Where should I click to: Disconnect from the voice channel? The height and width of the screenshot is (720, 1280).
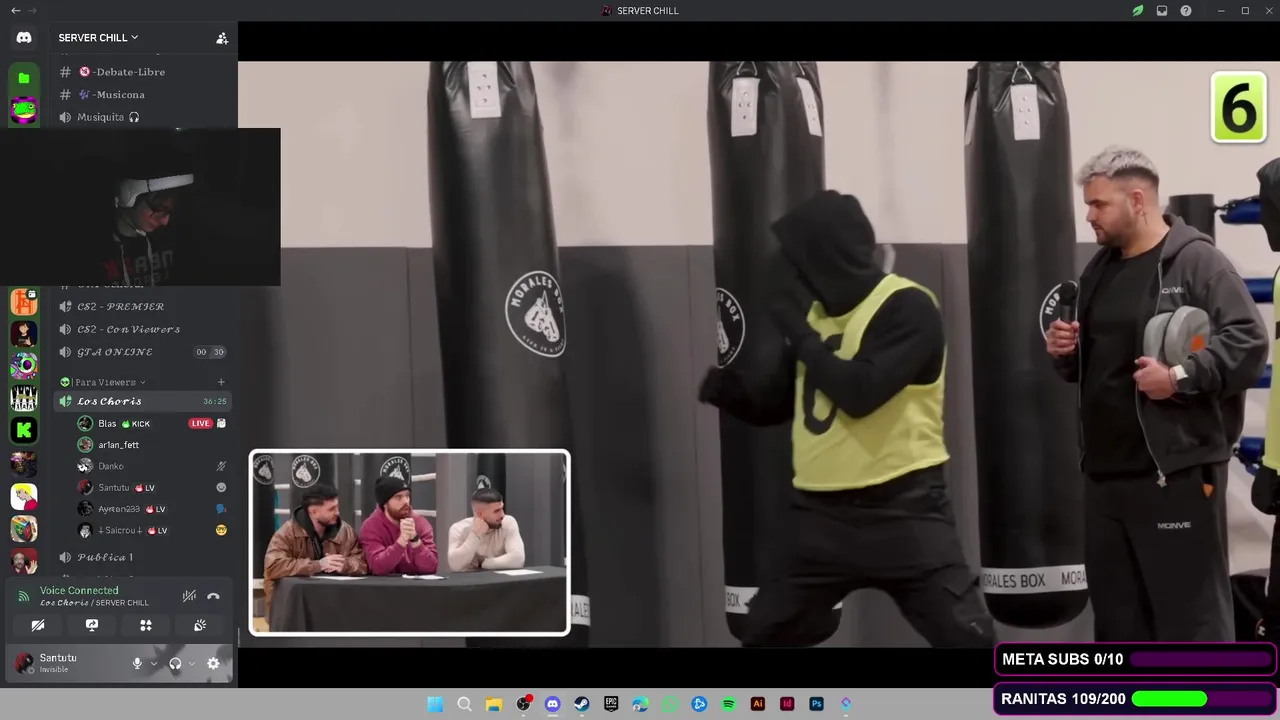[213, 596]
